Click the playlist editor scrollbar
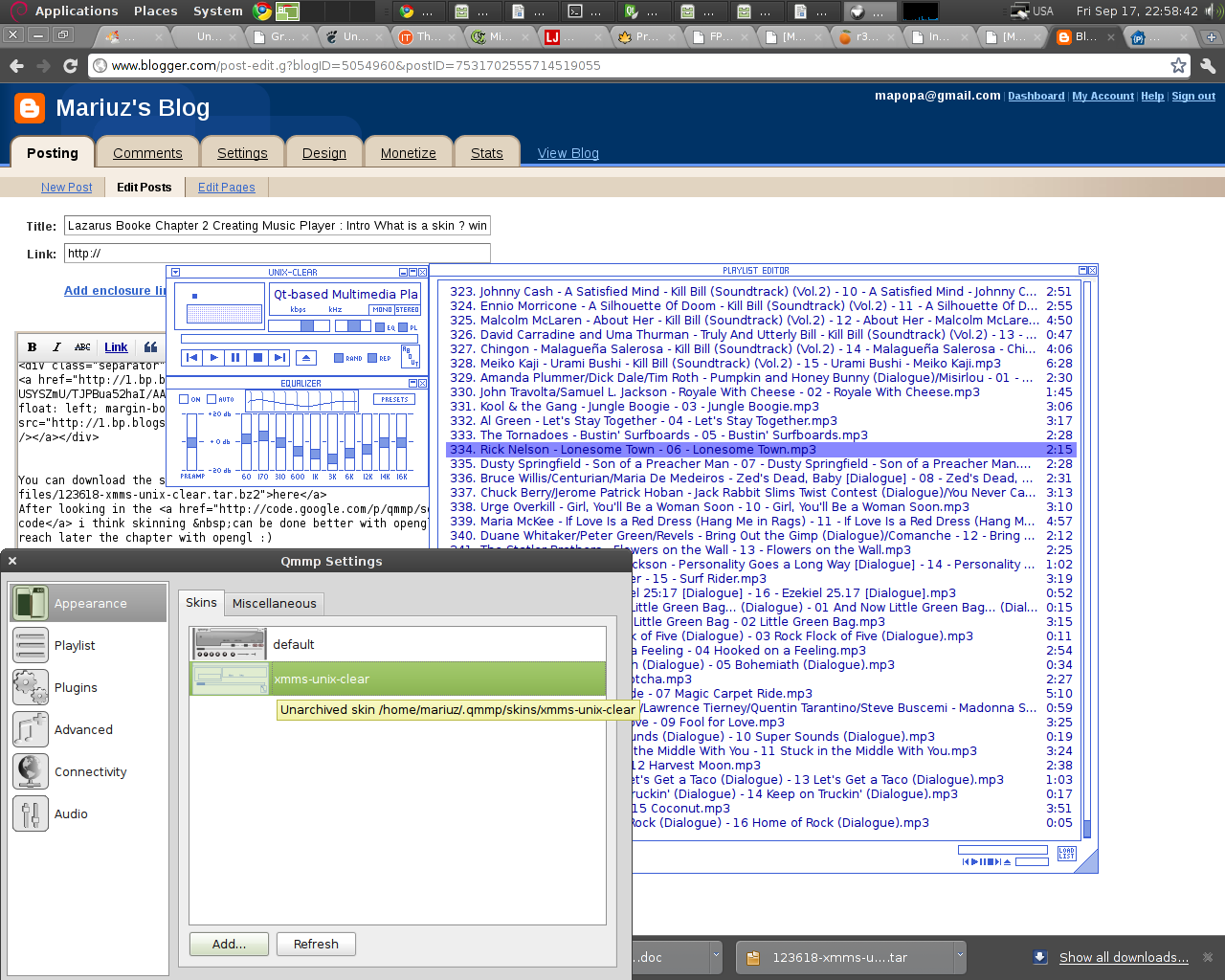The width and height of the screenshot is (1225, 980). point(1087,559)
